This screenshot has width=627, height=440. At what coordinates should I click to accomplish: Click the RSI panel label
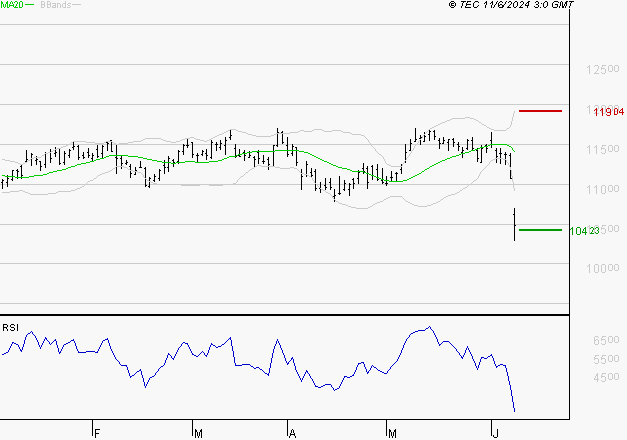point(10,328)
